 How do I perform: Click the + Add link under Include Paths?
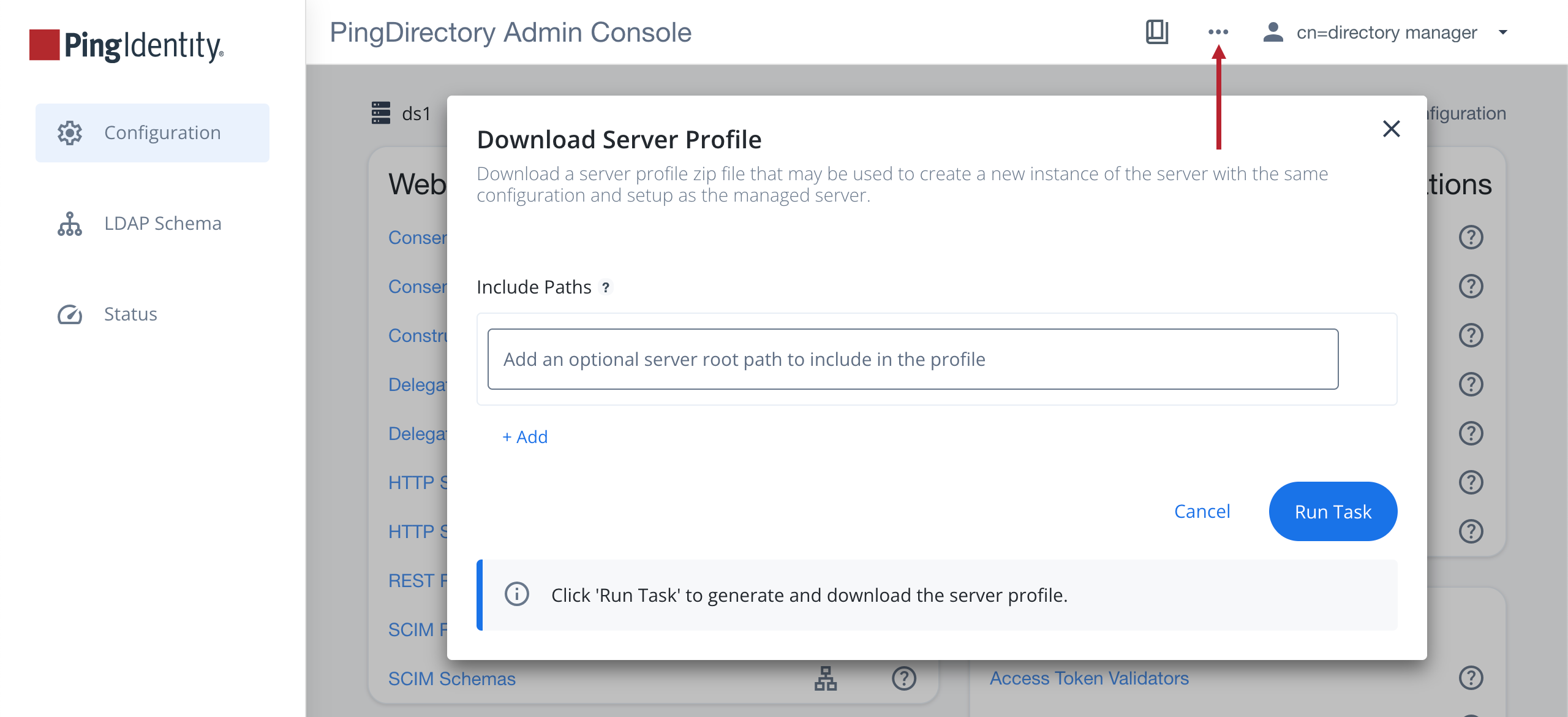coord(525,436)
